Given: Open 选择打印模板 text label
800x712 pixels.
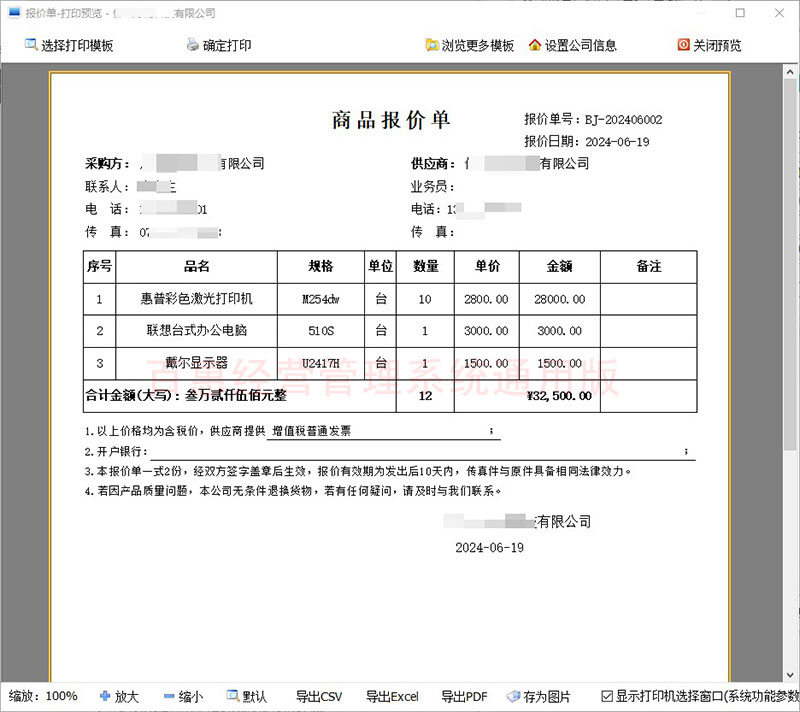Looking at the screenshot, I should [x=77, y=45].
